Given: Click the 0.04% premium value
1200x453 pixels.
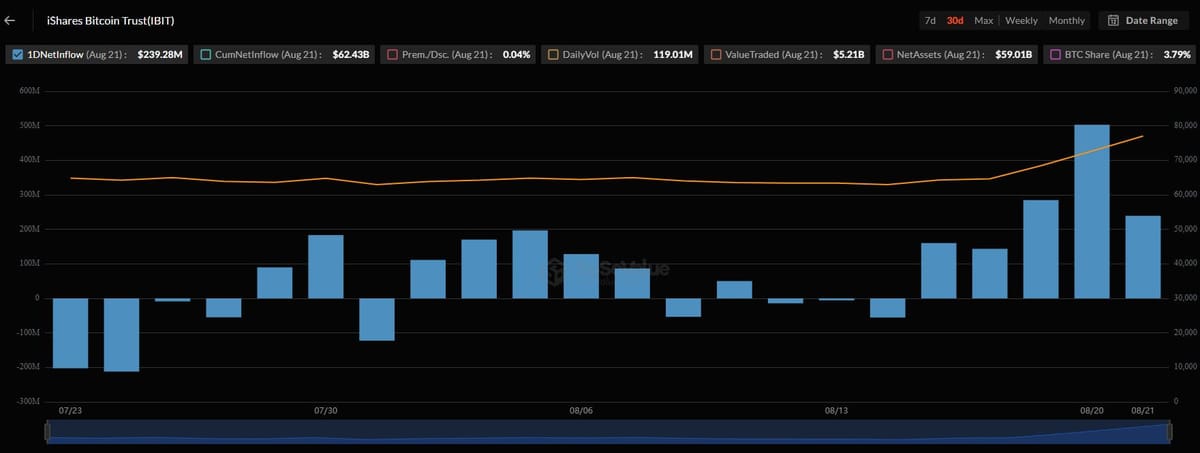Looking at the screenshot, I should (x=517, y=55).
